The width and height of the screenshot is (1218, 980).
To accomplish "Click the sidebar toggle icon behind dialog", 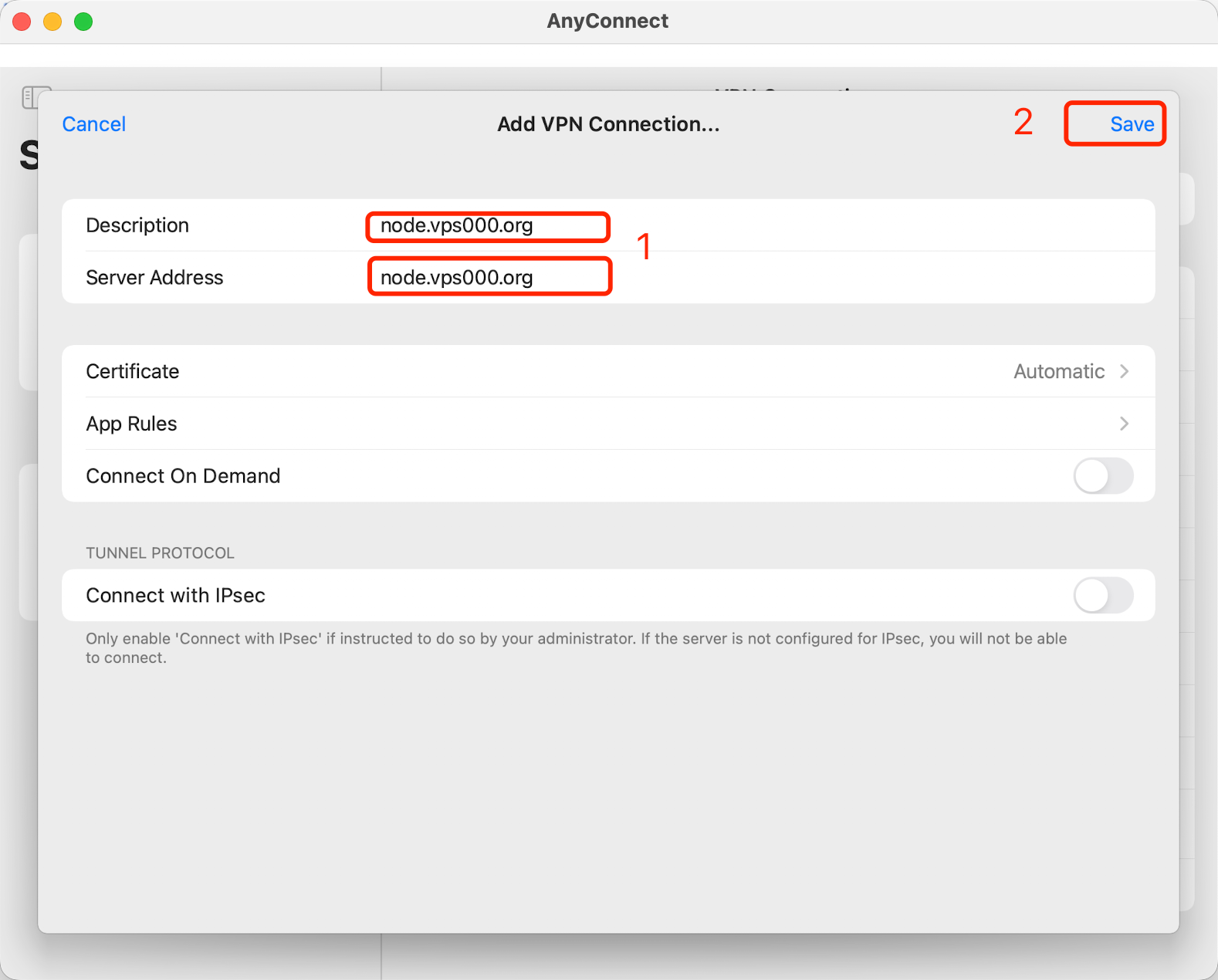I will coord(31,96).
